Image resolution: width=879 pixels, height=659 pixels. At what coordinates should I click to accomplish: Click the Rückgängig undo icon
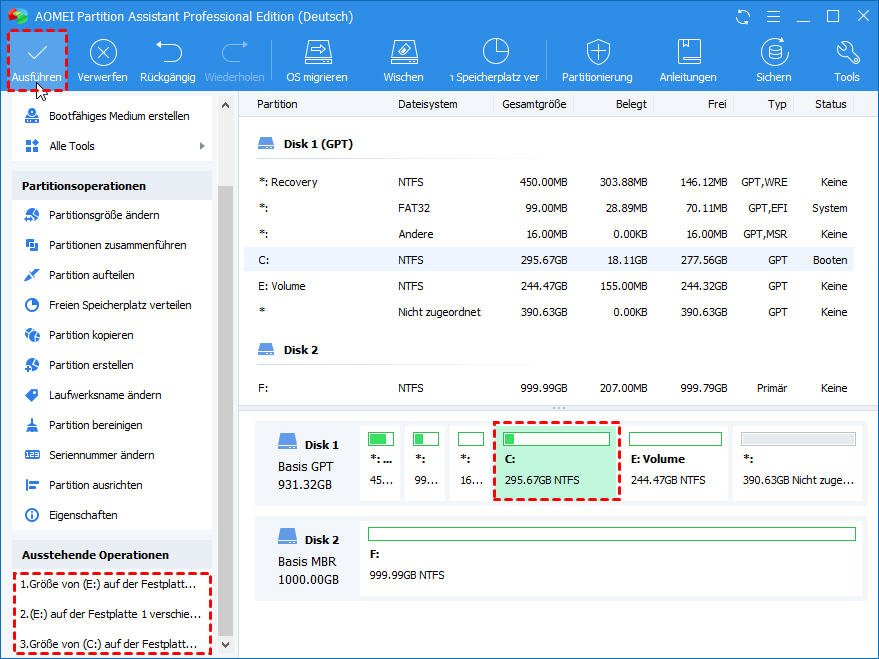168,60
